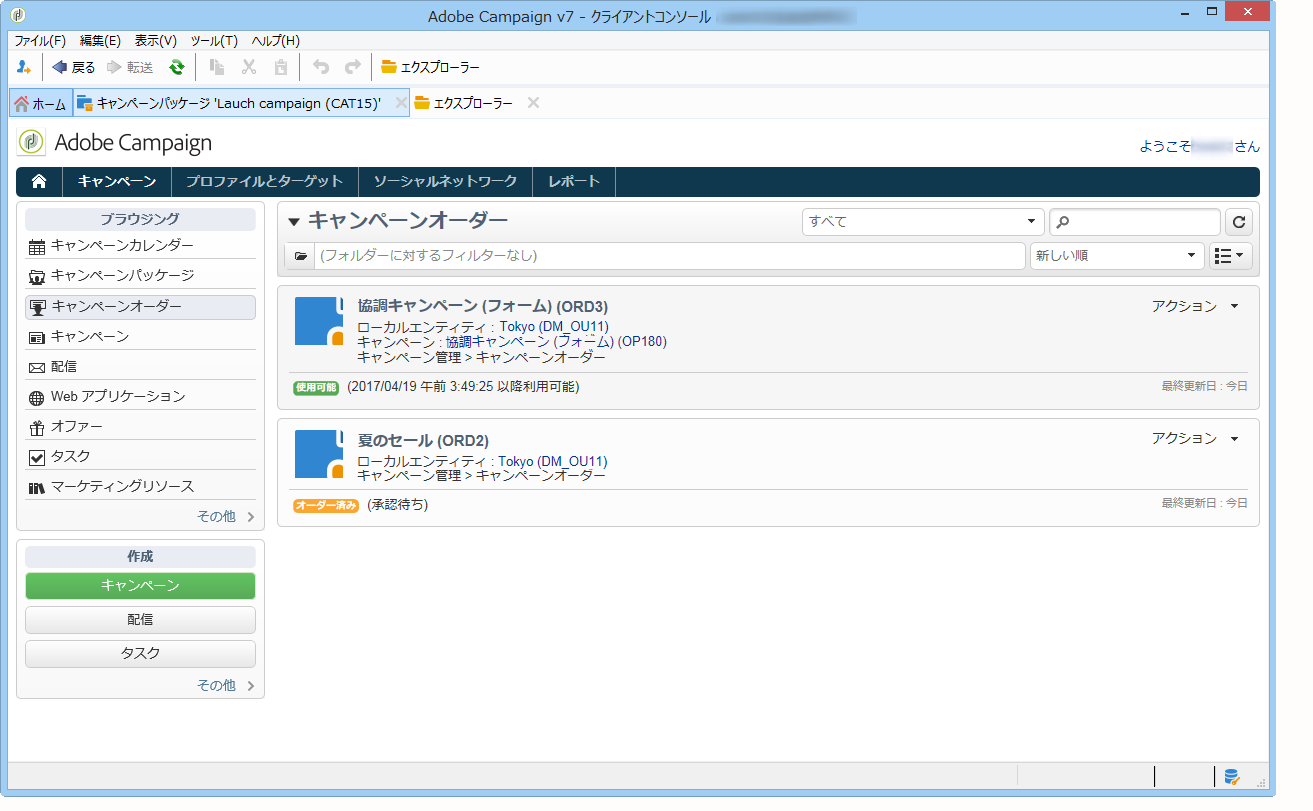Screen dimensions: 1313x811
Task: Open the 夏のセール (ORD2) order title
Action: pyautogui.click(x=423, y=441)
